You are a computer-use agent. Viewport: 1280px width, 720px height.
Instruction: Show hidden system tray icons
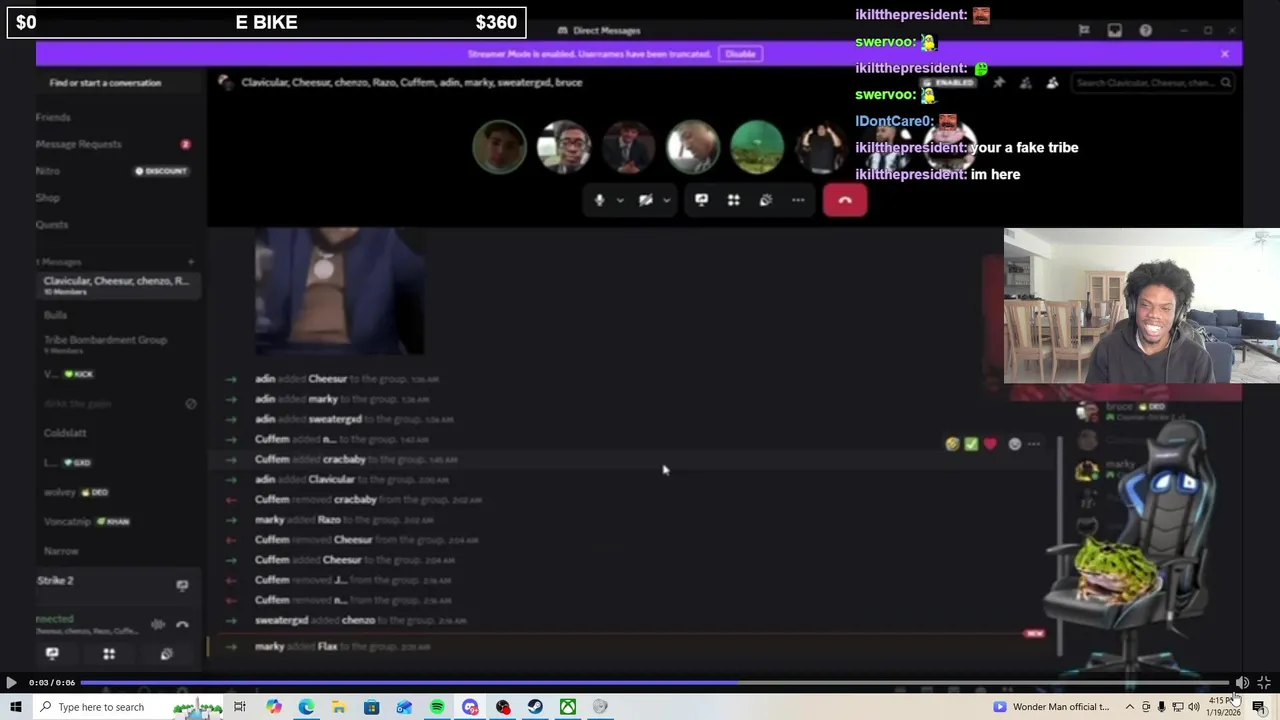coord(1130,707)
